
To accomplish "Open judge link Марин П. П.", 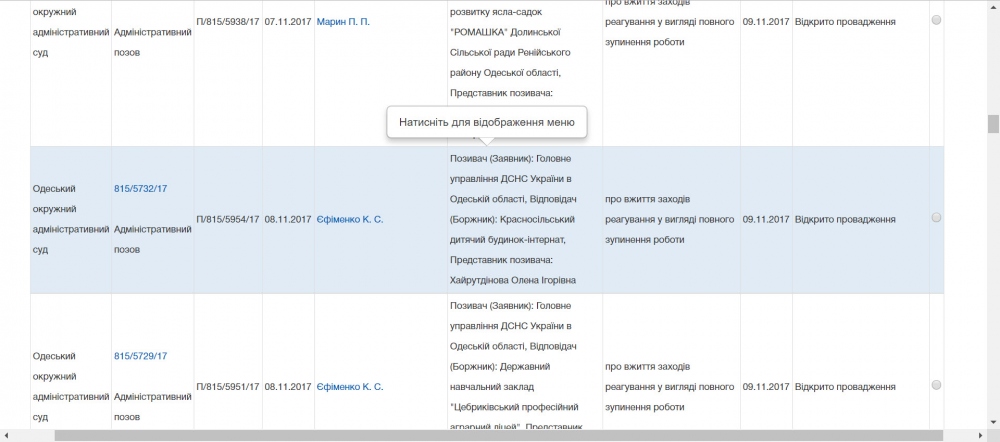I will (343, 21).
